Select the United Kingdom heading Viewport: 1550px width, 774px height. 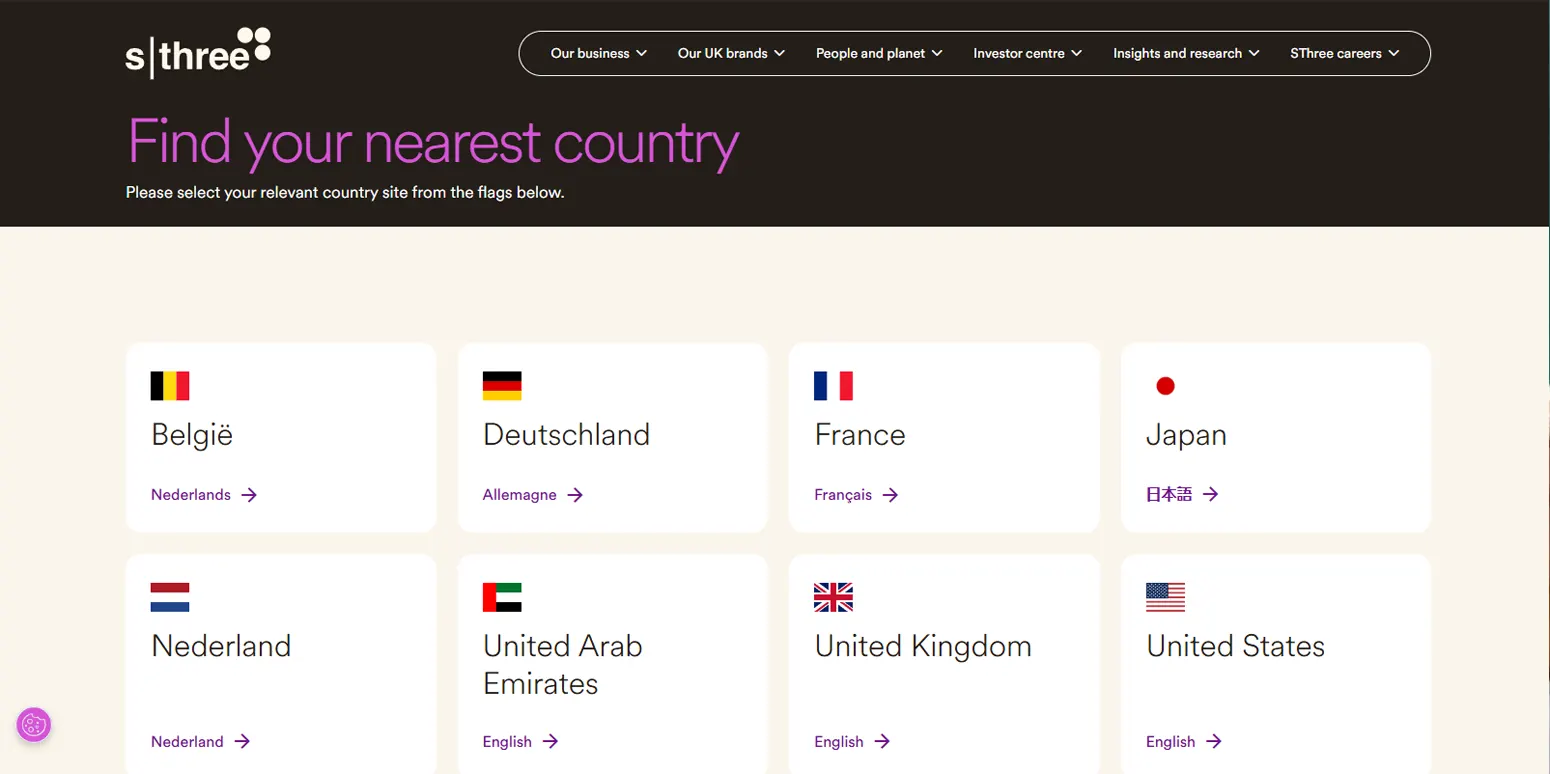tap(923, 647)
